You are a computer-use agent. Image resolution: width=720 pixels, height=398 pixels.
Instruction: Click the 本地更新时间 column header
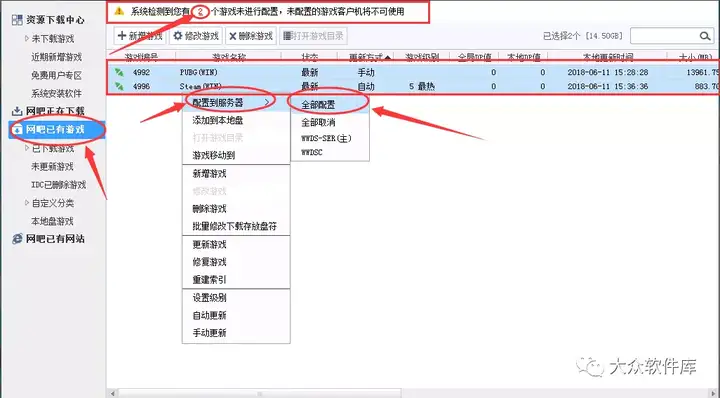point(608,57)
